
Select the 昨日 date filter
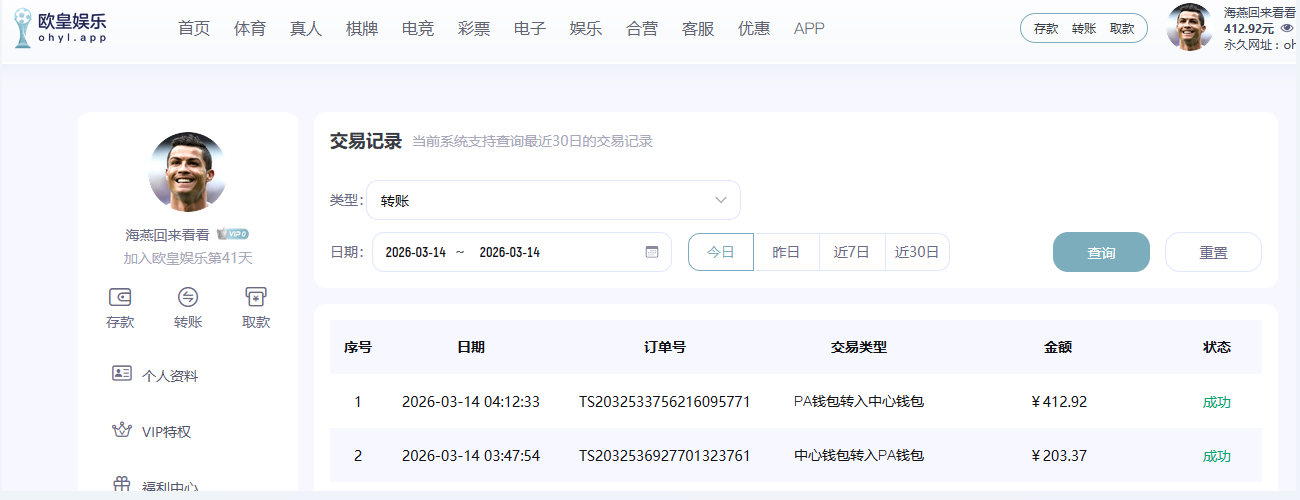pos(786,252)
